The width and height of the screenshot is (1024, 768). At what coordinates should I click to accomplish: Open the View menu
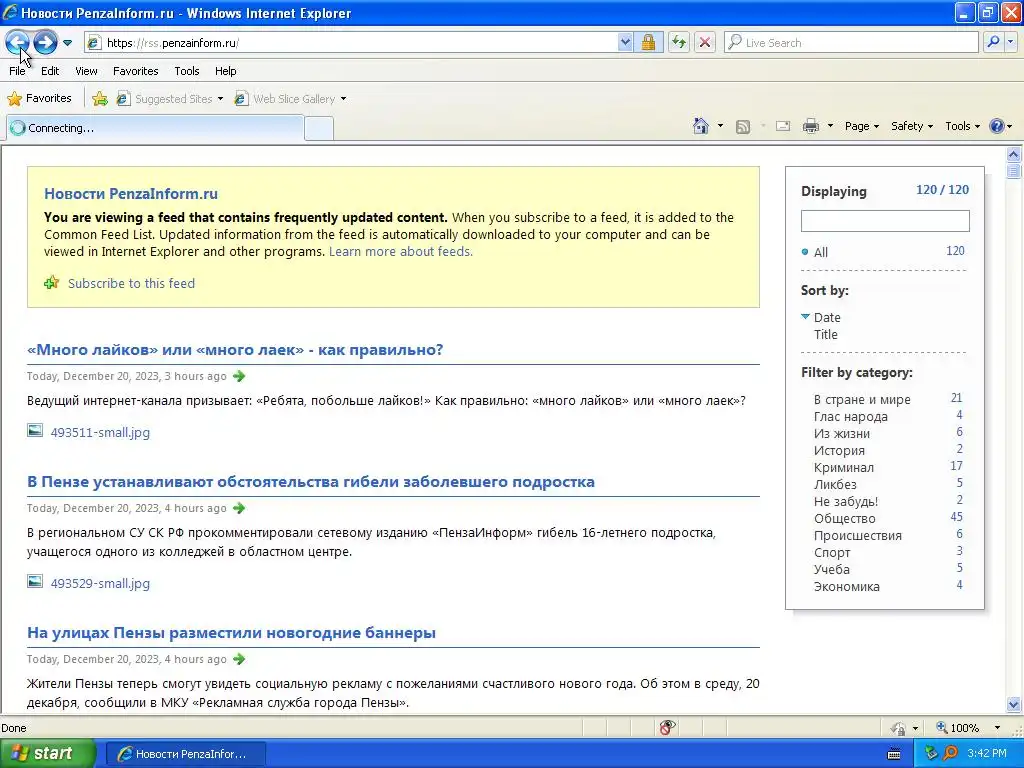tap(86, 71)
